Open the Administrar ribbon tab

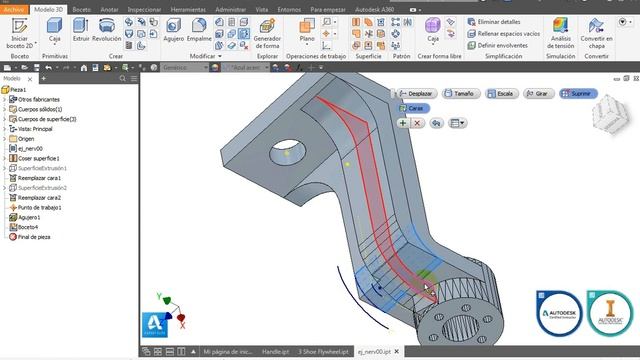coord(230,9)
